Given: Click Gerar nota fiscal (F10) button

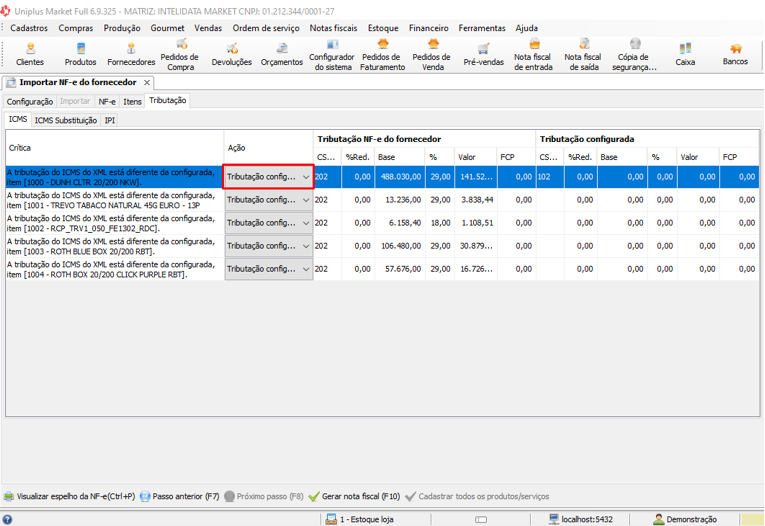Looking at the screenshot, I should [x=355, y=496].
